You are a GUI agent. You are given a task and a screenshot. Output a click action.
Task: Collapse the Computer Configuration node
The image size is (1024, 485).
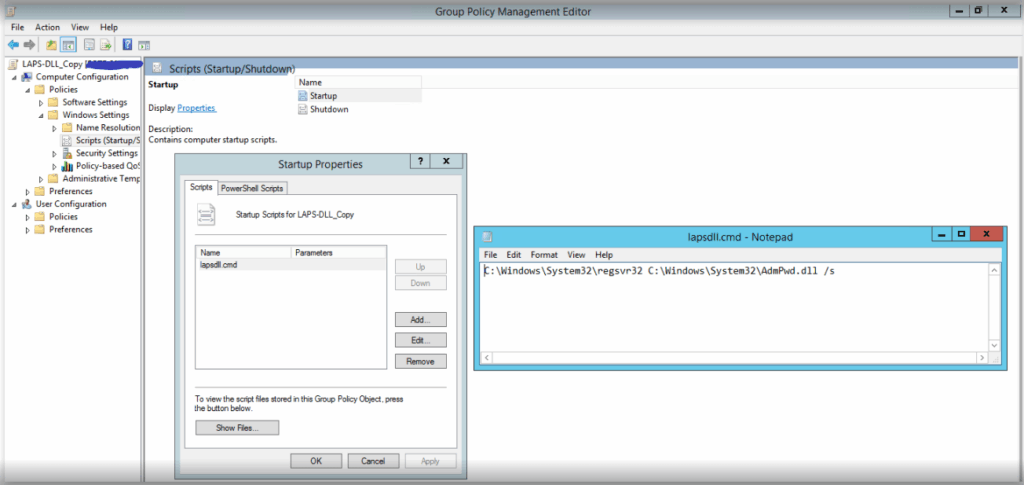coord(14,77)
